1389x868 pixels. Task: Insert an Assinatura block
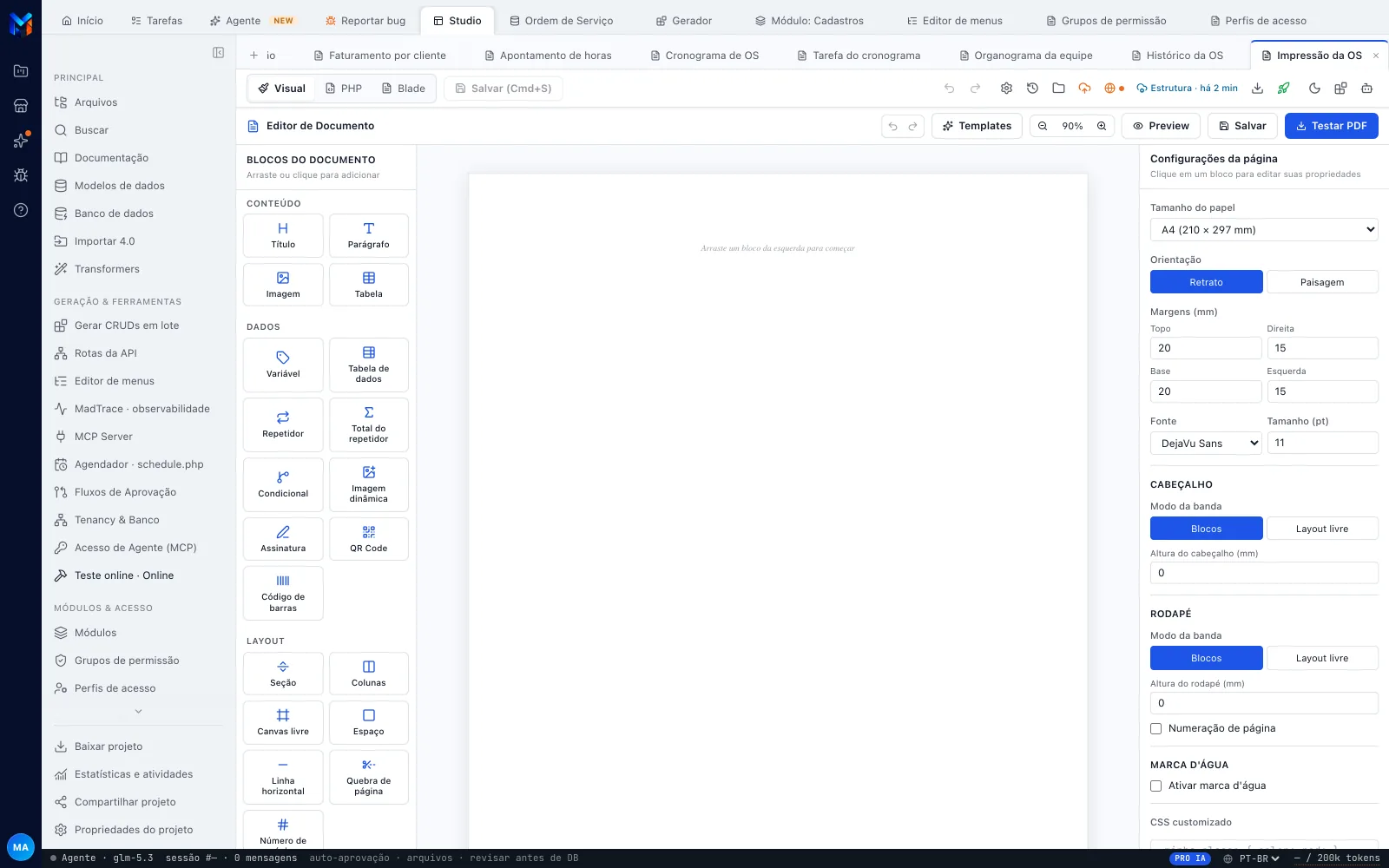coord(283,539)
